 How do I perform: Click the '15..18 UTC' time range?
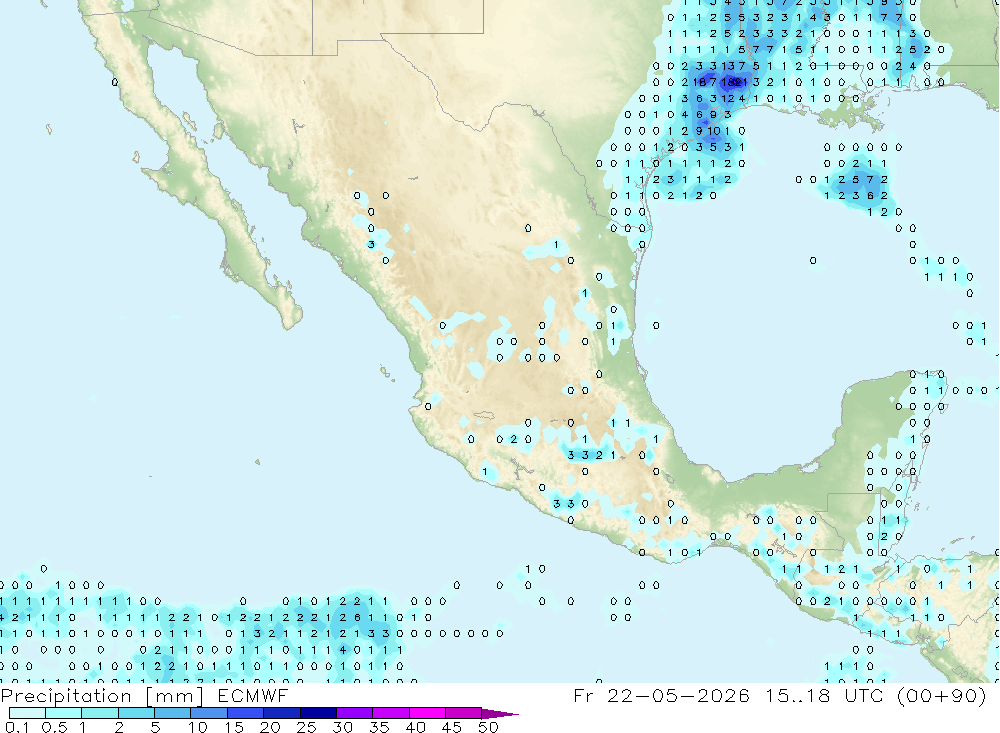(x=824, y=695)
